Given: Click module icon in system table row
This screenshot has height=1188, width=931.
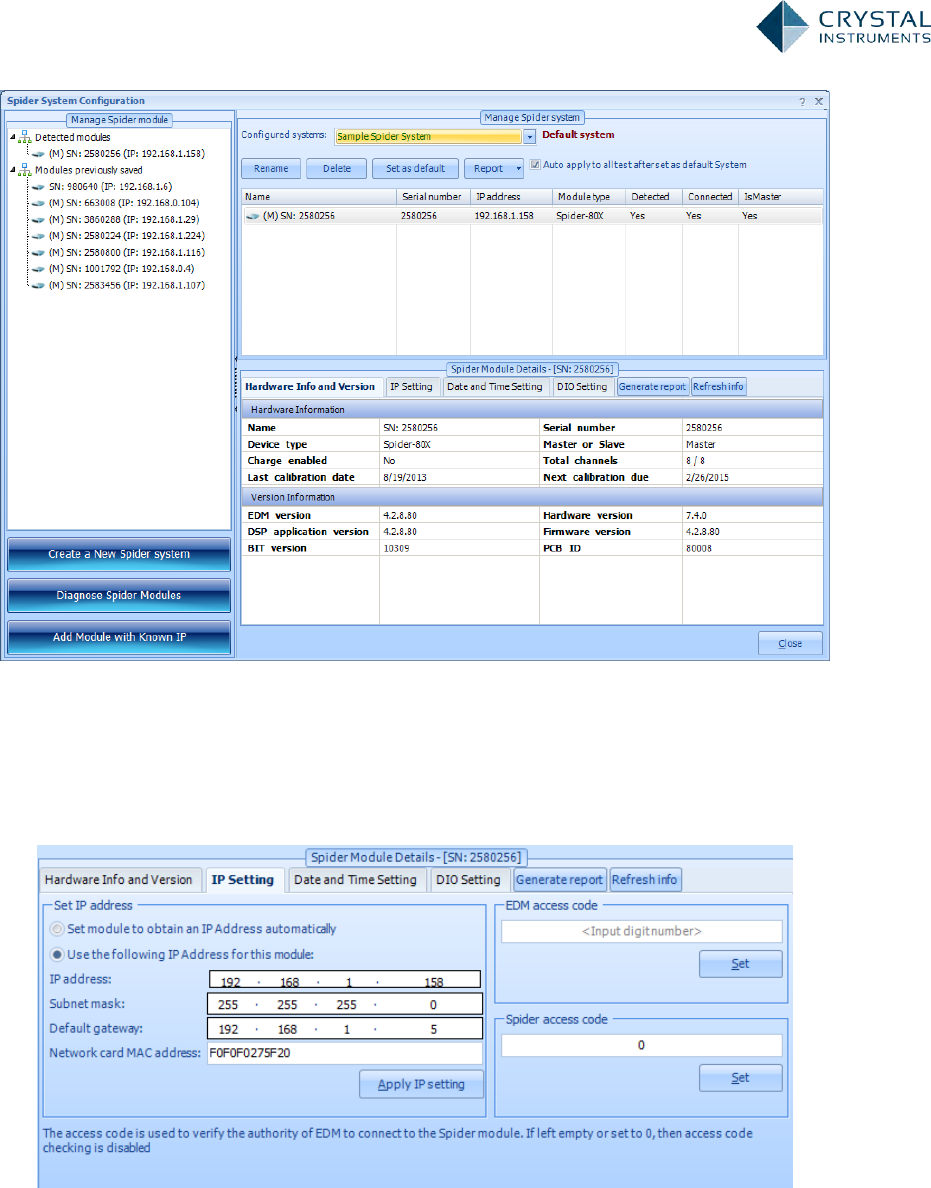Looking at the screenshot, I should tap(253, 216).
